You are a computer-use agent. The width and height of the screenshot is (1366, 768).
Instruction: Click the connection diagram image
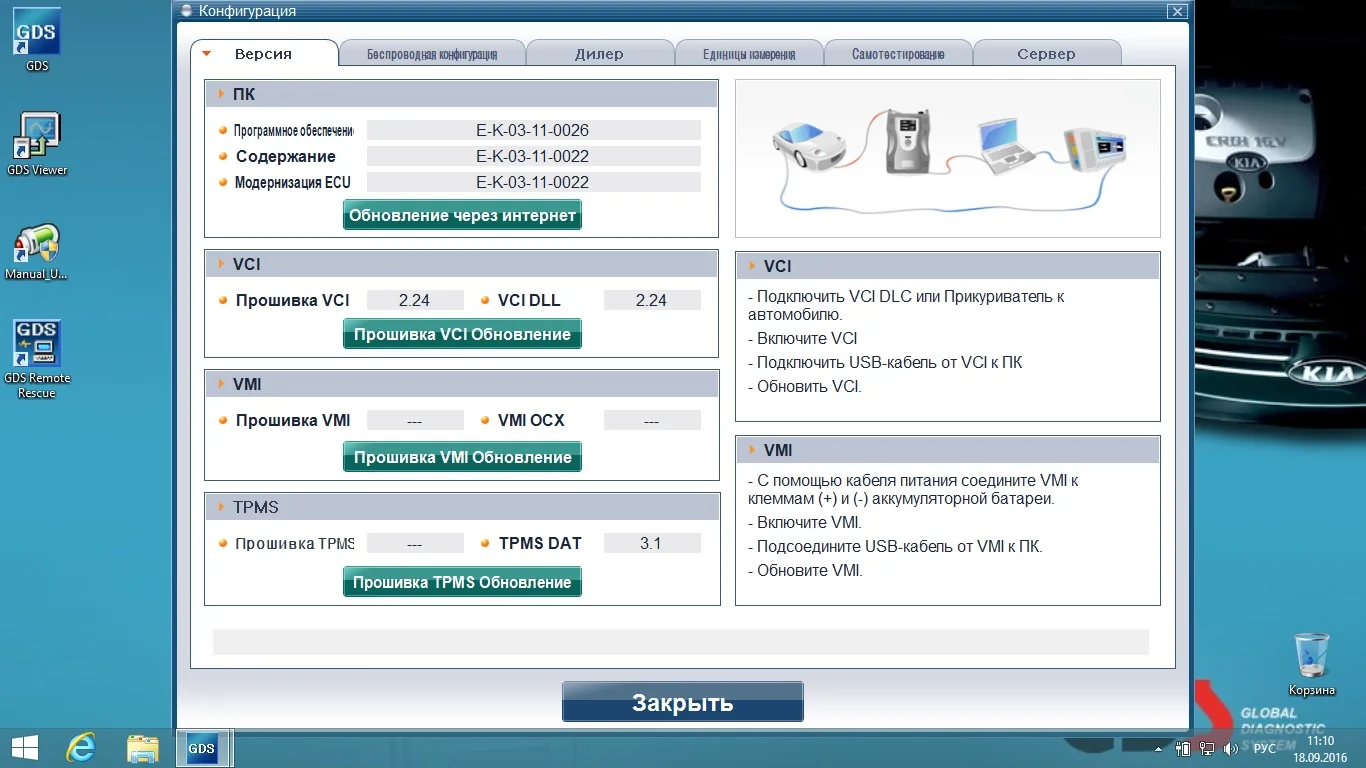948,158
